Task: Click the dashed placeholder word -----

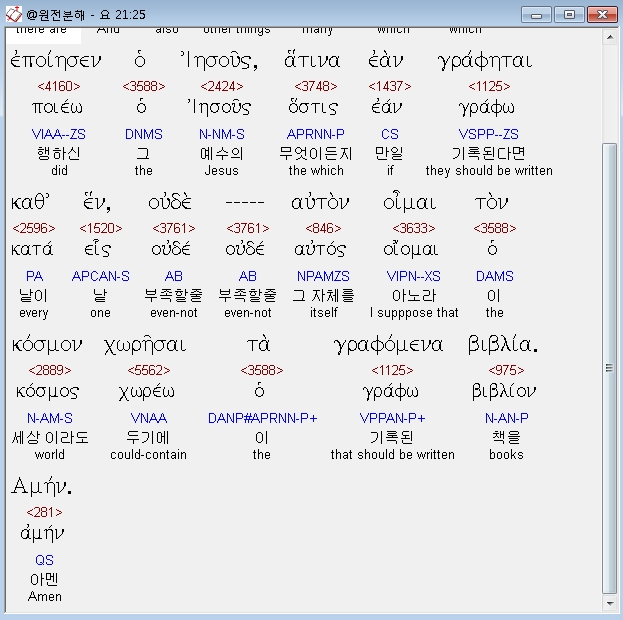Action: point(245,203)
